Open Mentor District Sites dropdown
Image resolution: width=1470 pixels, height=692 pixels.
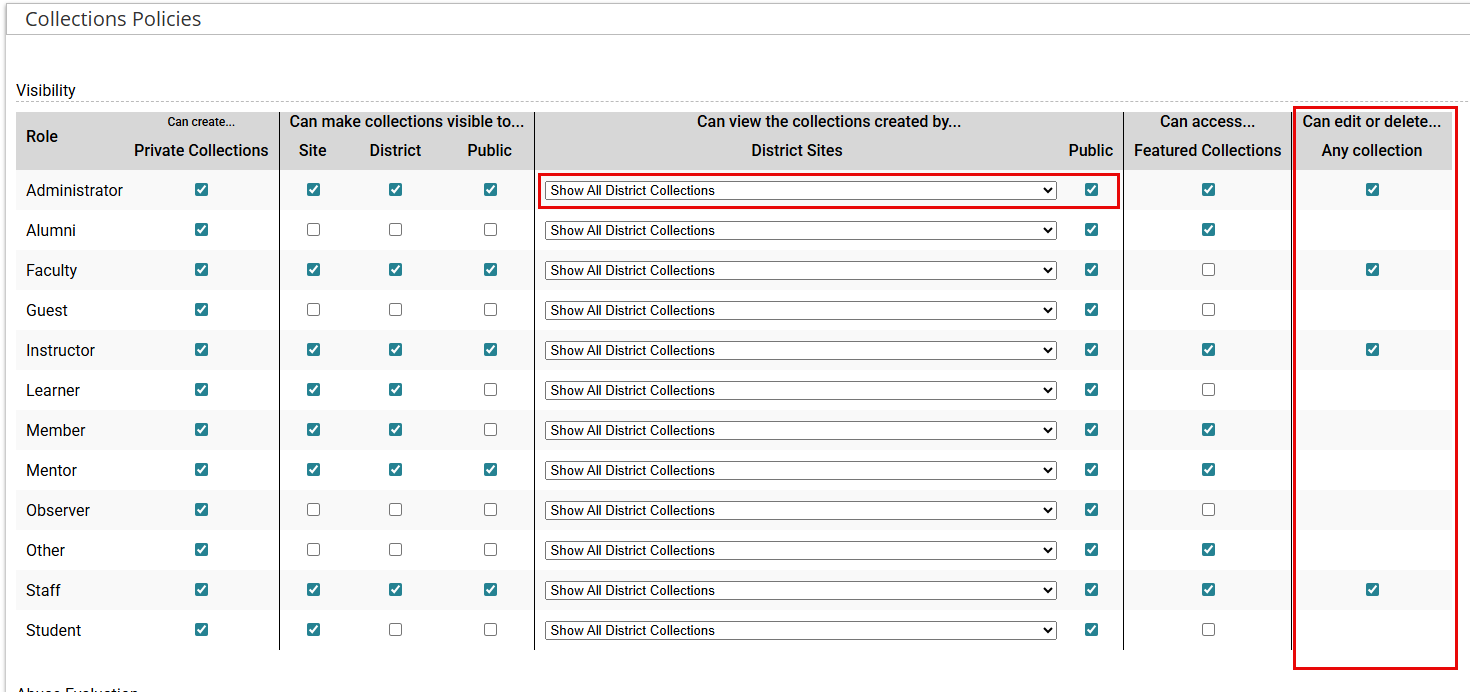(x=801, y=470)
